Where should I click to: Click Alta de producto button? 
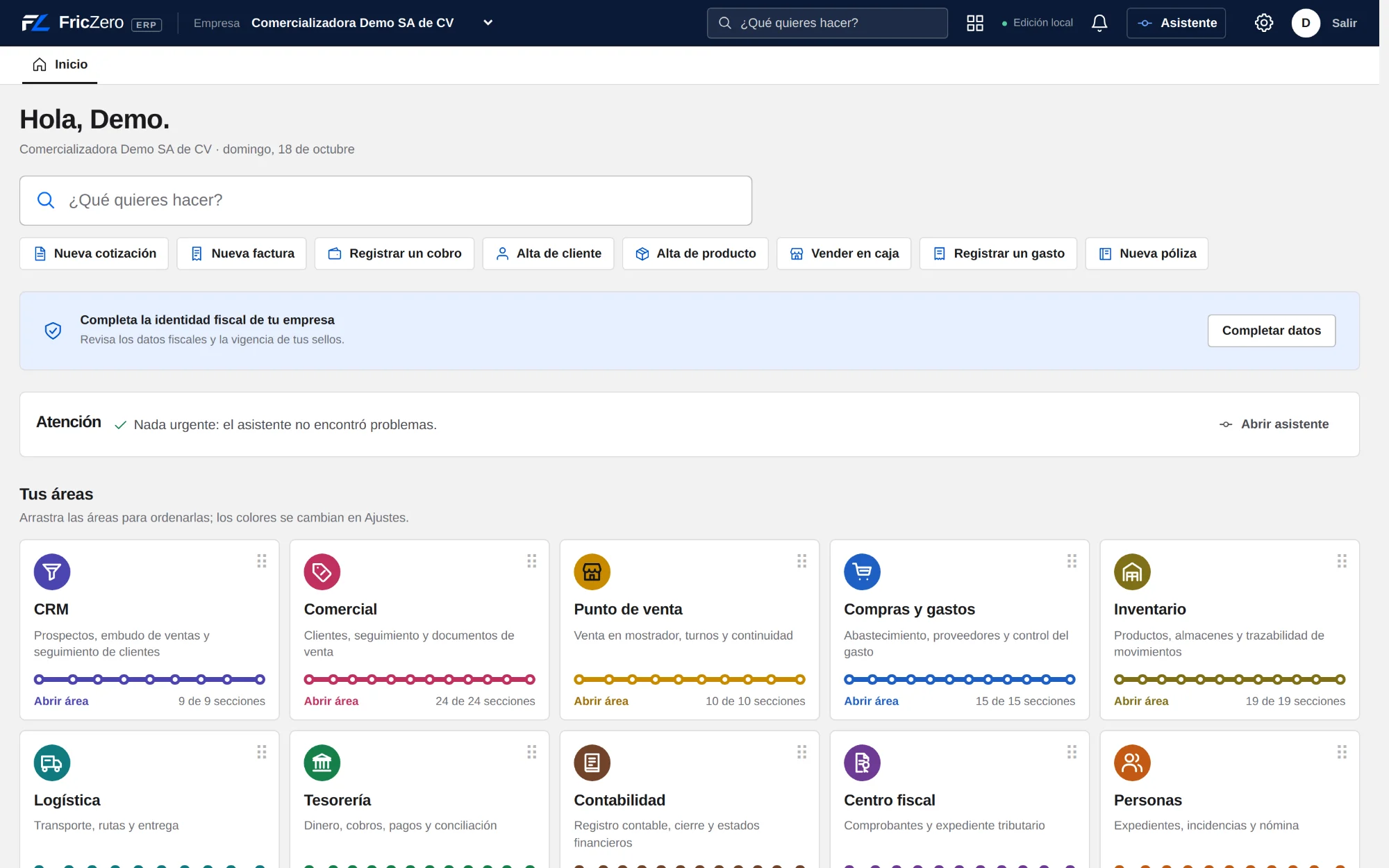[x=695, y=254]
